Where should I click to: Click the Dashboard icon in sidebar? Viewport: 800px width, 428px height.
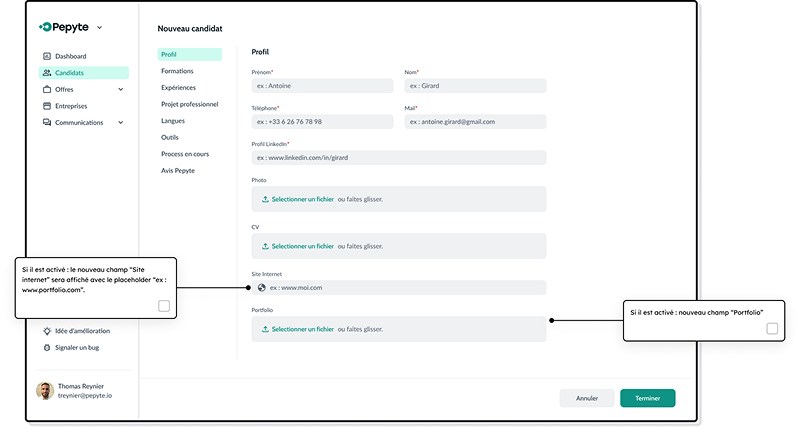[x=47, y=56]
